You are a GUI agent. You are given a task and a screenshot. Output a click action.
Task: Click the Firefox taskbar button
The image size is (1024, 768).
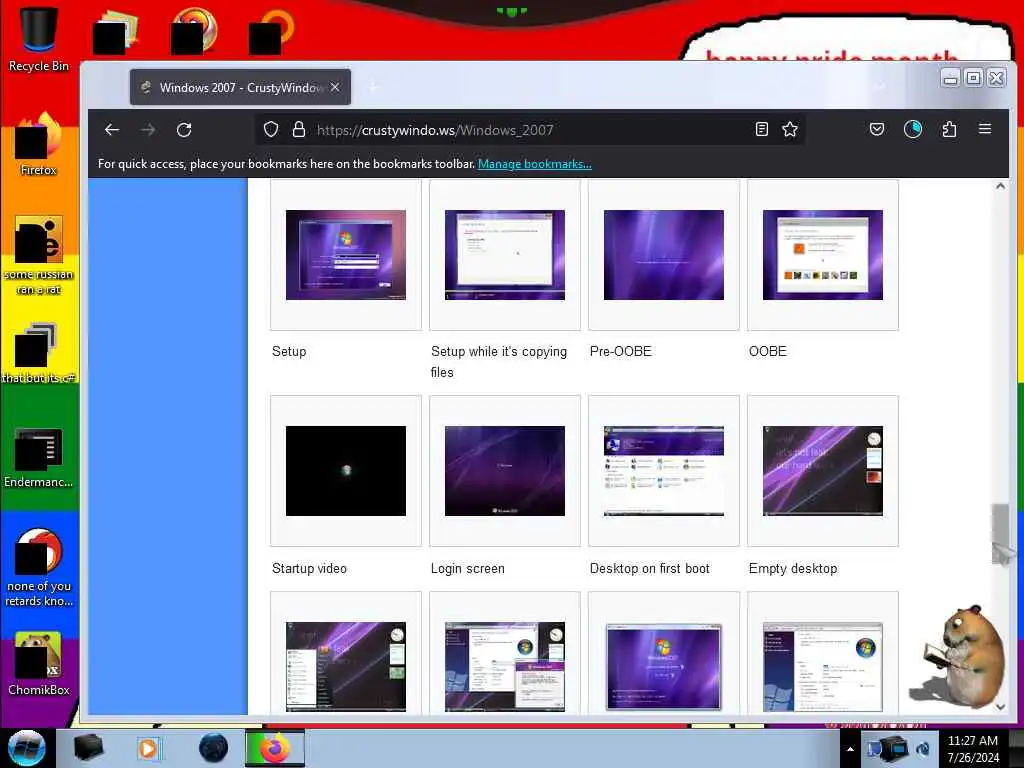(x=275, y=748)
